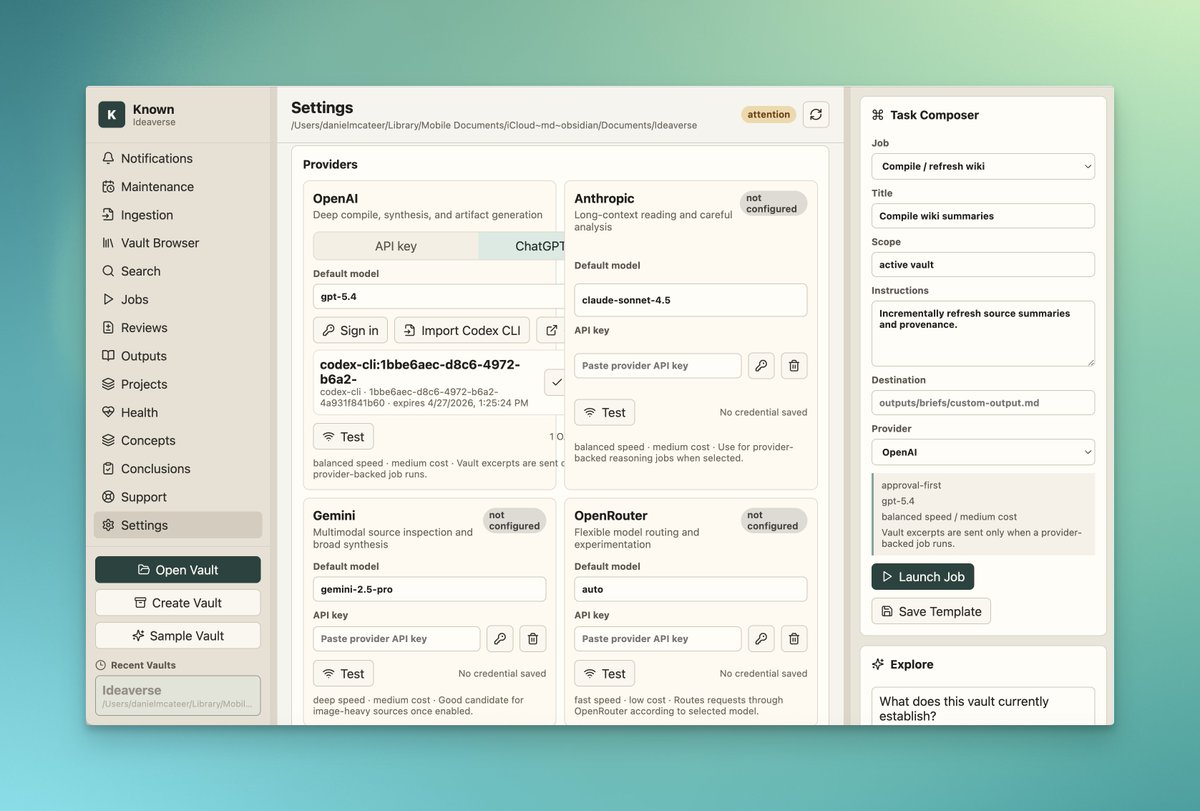This screenshot has height=811, width=1200.
Task: Open the Ingestion page
Action: point(178,215)
